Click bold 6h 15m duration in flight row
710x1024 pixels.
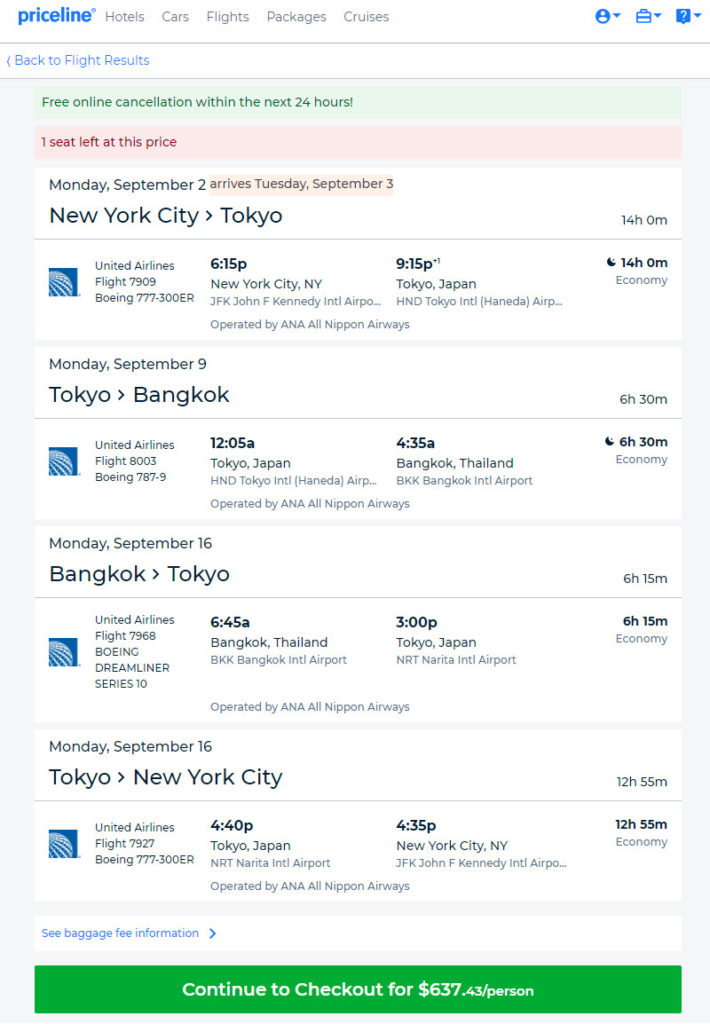(x=645, y=620)
